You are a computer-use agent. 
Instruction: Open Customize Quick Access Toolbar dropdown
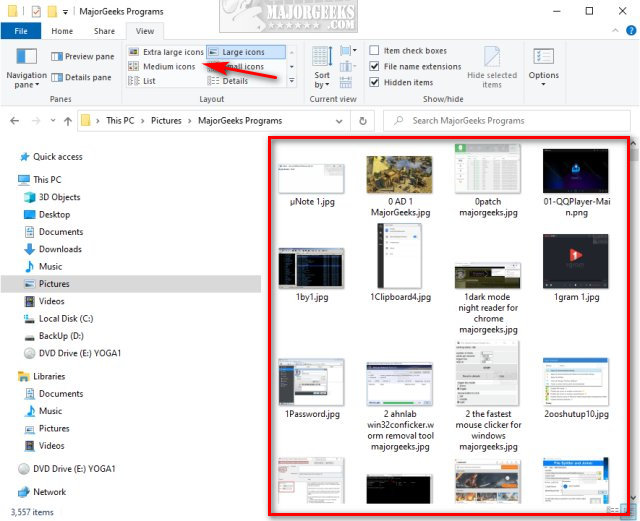65,12
